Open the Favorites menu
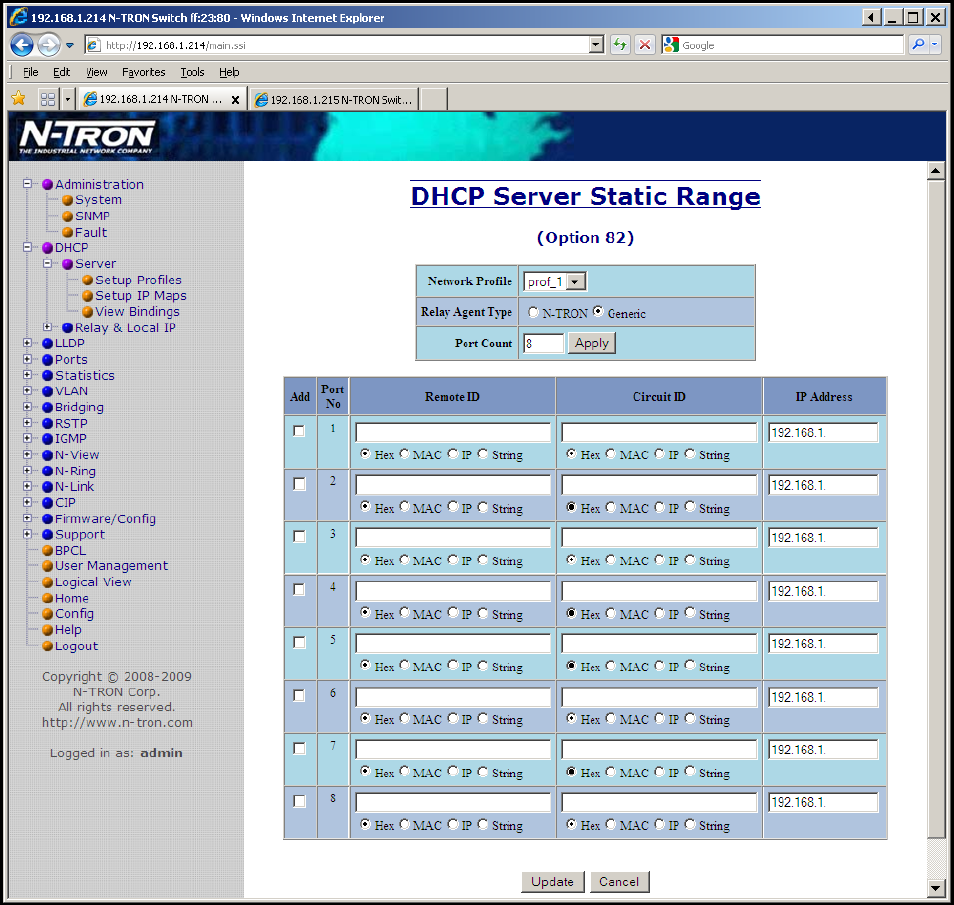Viewport: 954px width, 905px height. click(143, 72)
